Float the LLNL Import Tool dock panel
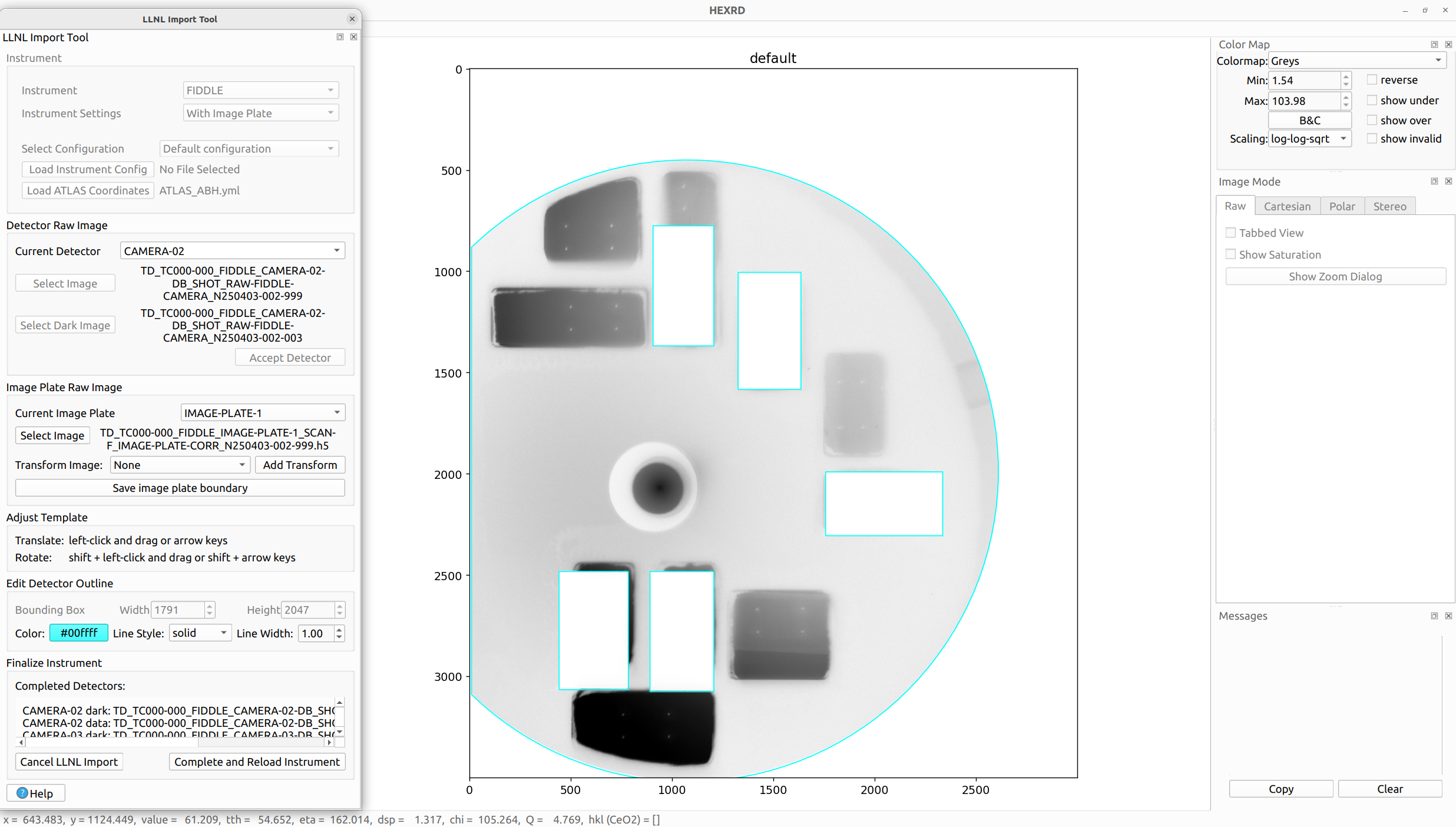The image size is (1456, 827). (340, 37)
